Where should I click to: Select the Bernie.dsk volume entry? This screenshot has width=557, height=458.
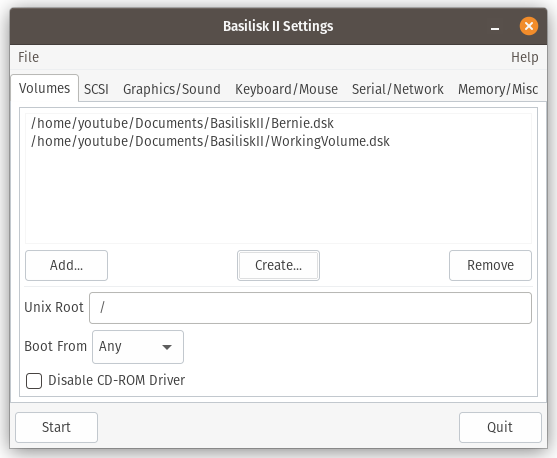278,123
